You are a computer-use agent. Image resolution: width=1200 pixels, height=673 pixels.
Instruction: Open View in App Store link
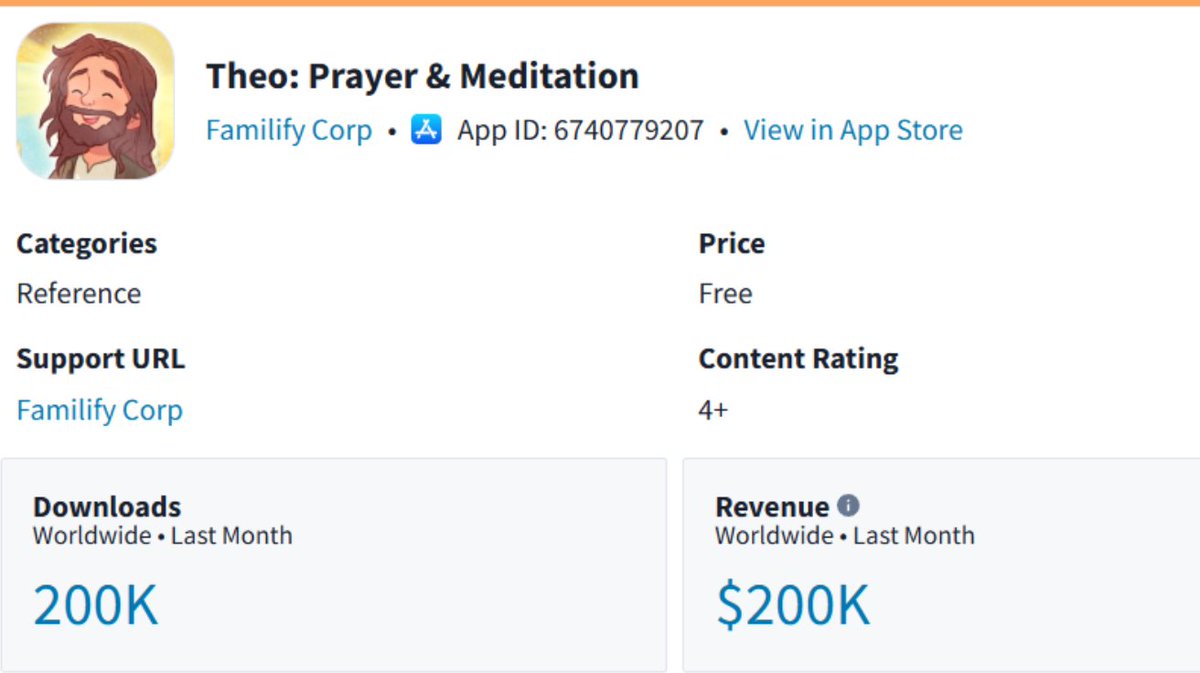pos(853,130)
